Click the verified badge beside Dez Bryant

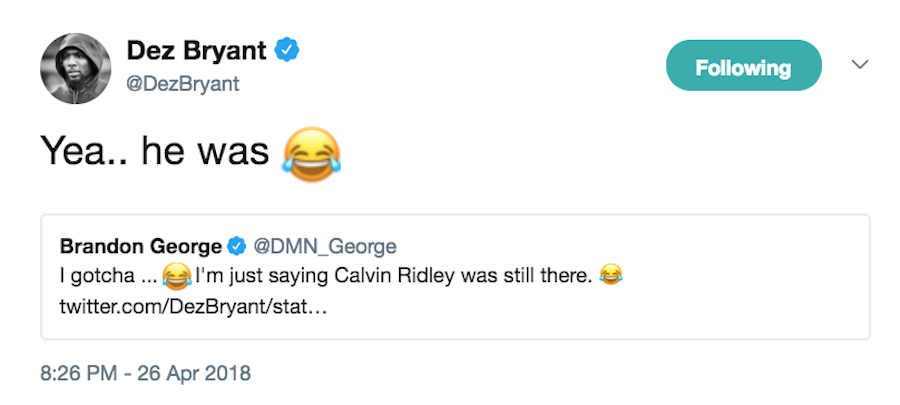point(289,50)
